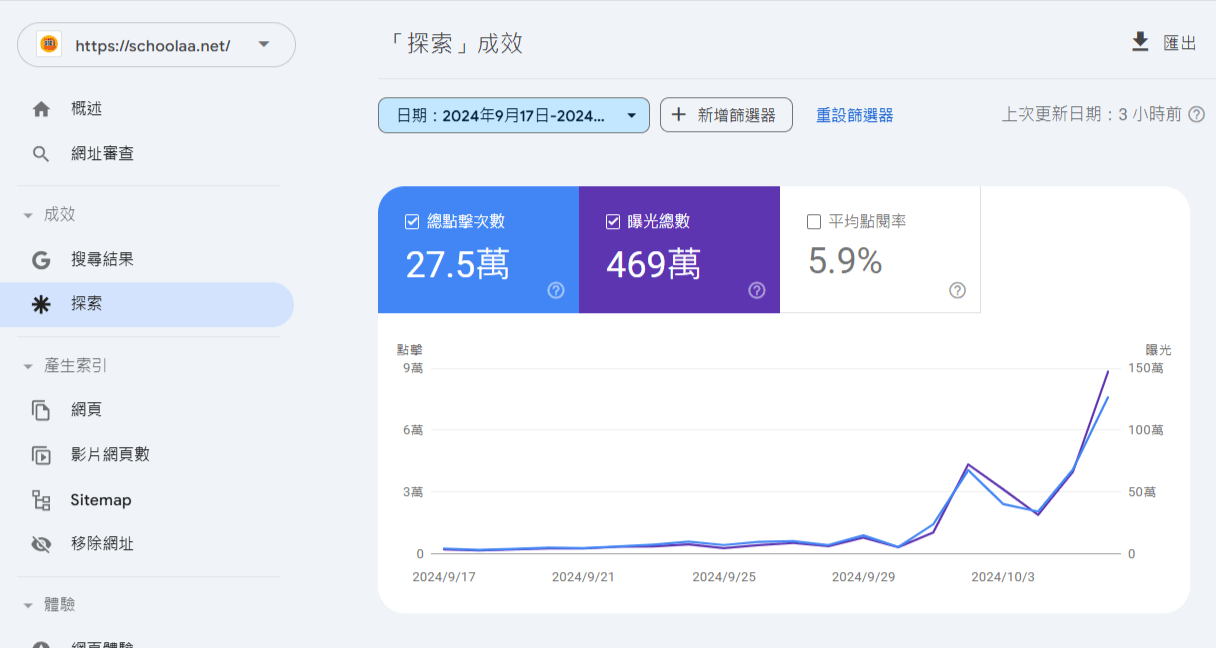The image size is (1216, 648).
Task: Click the 影片網頁數 video icon
Action: (x=41, y=455)
